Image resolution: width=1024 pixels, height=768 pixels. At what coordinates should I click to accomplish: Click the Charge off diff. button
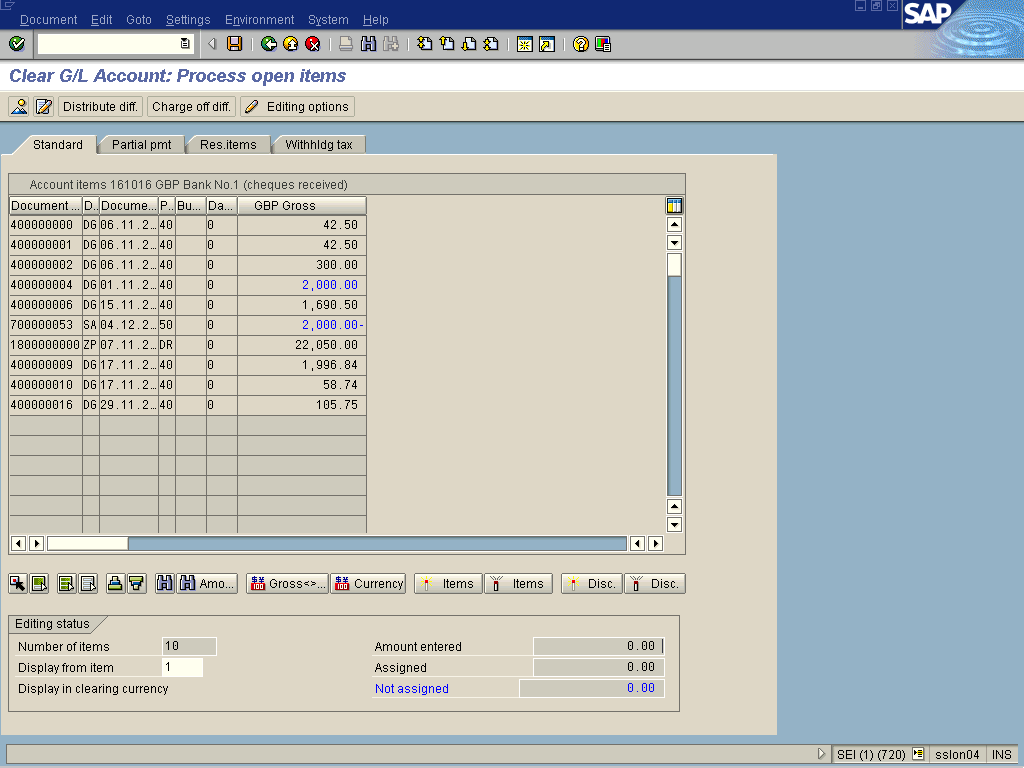point(191,107)
